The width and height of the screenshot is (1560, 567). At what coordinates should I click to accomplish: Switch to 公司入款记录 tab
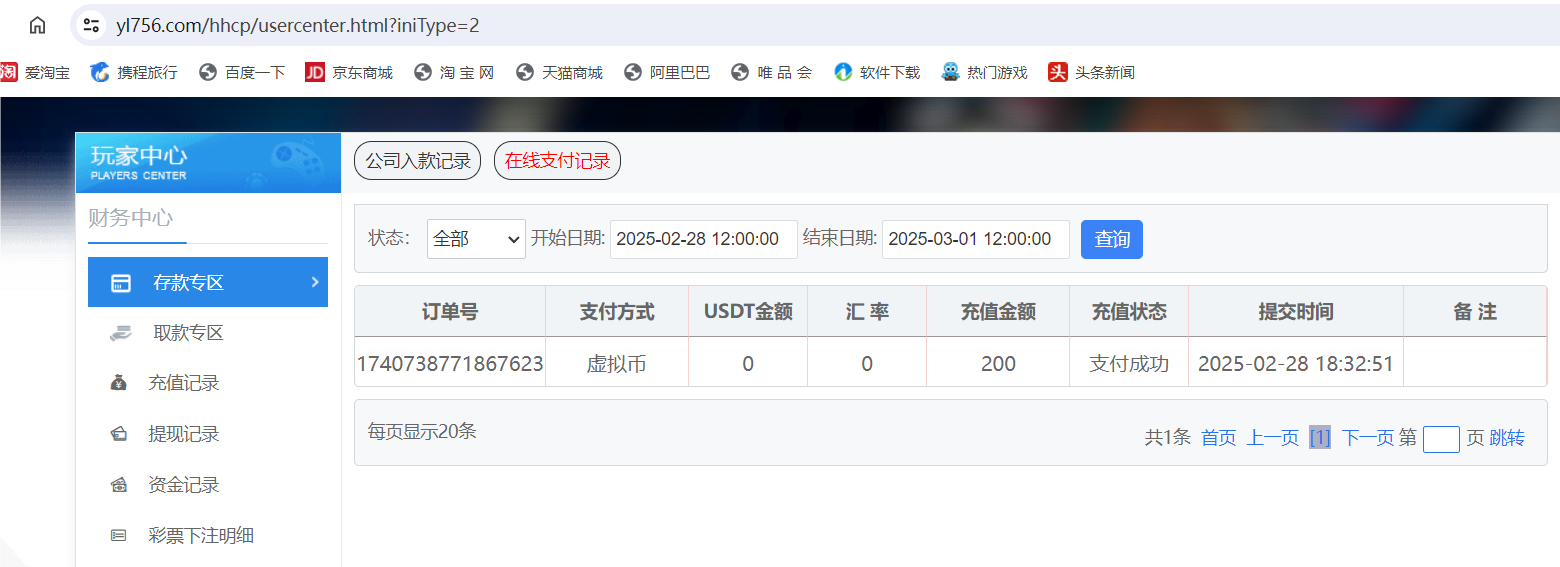[418, 161]
